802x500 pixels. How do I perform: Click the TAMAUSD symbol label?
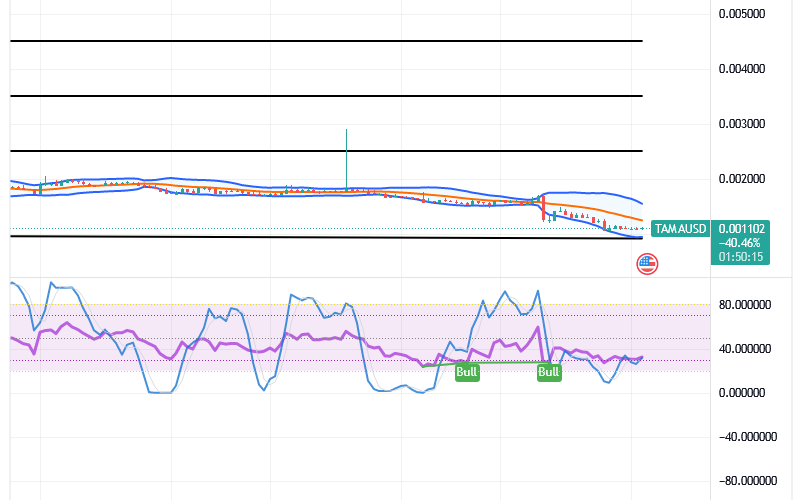680,229
